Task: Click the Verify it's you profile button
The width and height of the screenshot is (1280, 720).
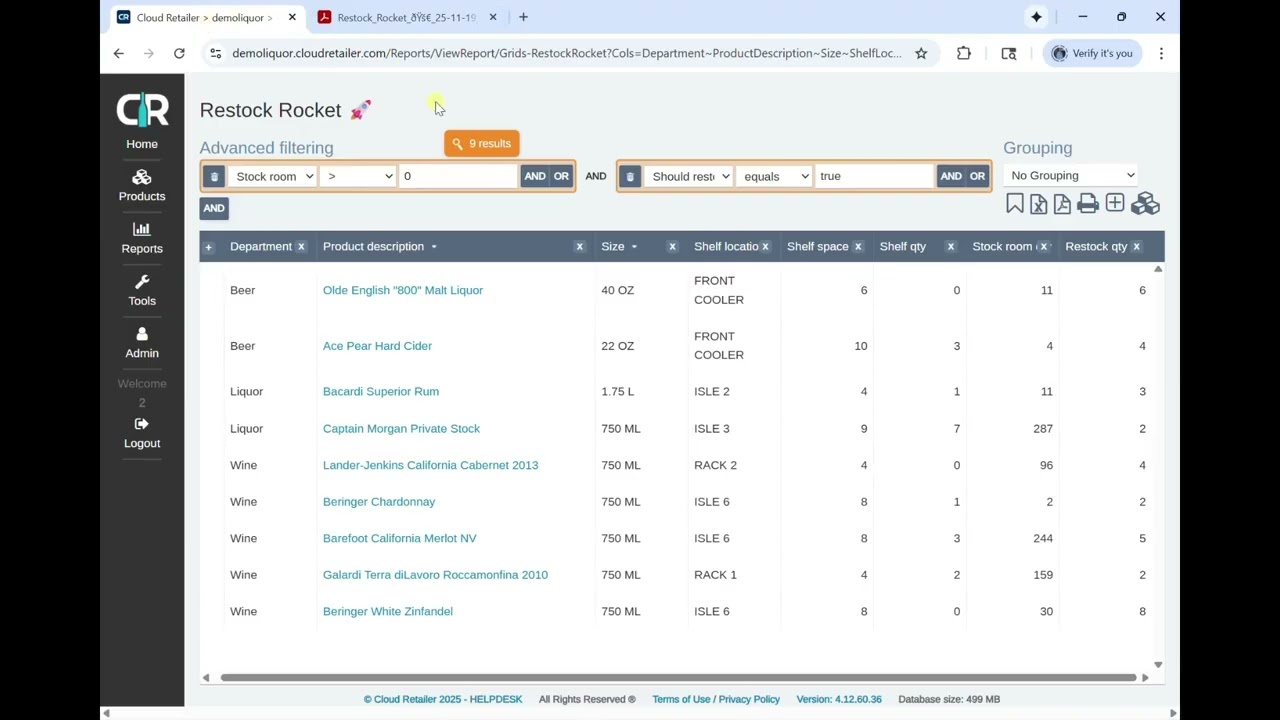Action: coord(1093,53)
